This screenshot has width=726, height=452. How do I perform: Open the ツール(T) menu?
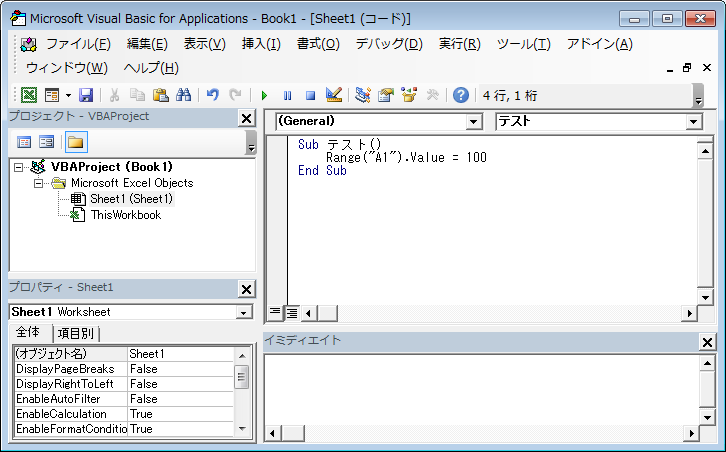[524, 44]
